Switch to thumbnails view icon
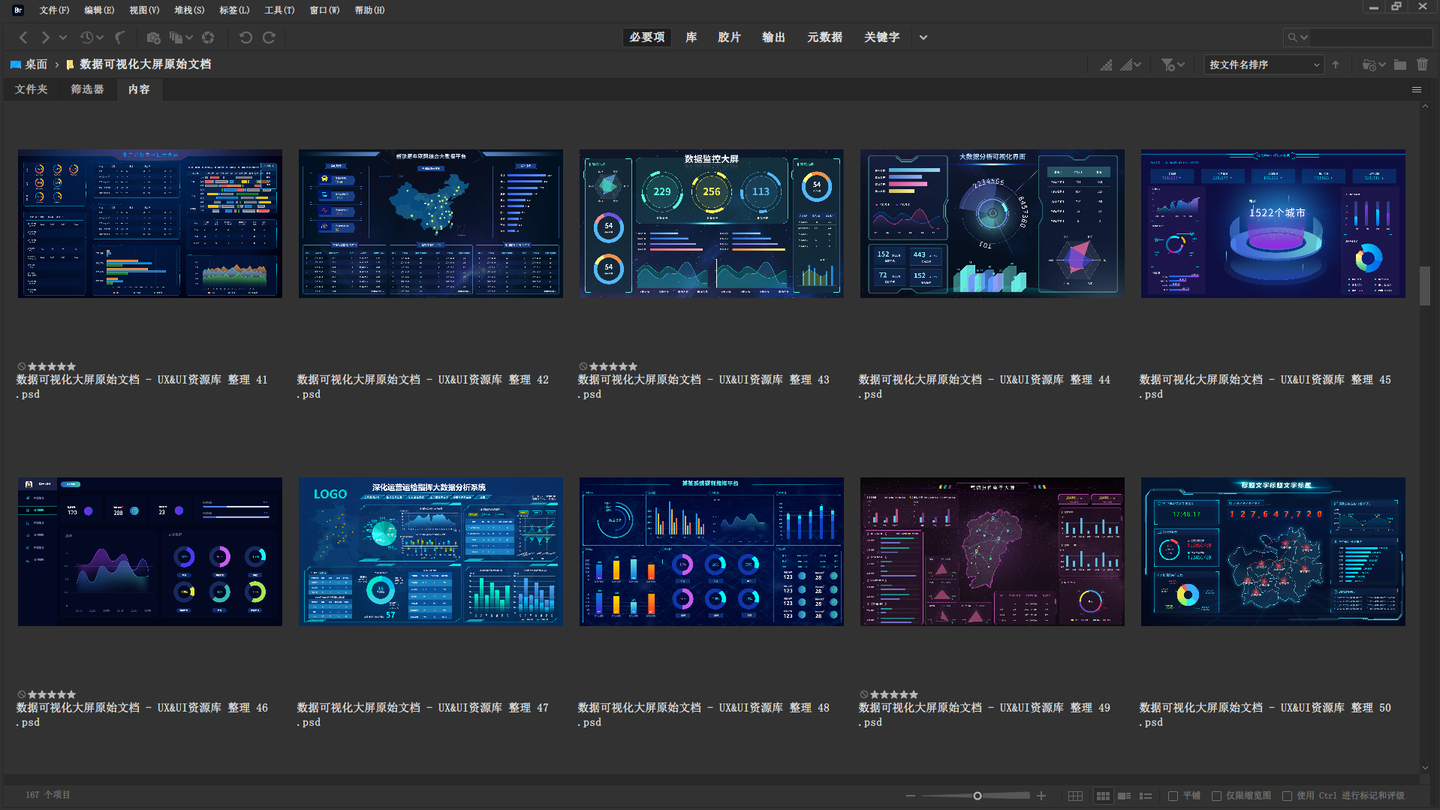 click(x=1103, y=796)
